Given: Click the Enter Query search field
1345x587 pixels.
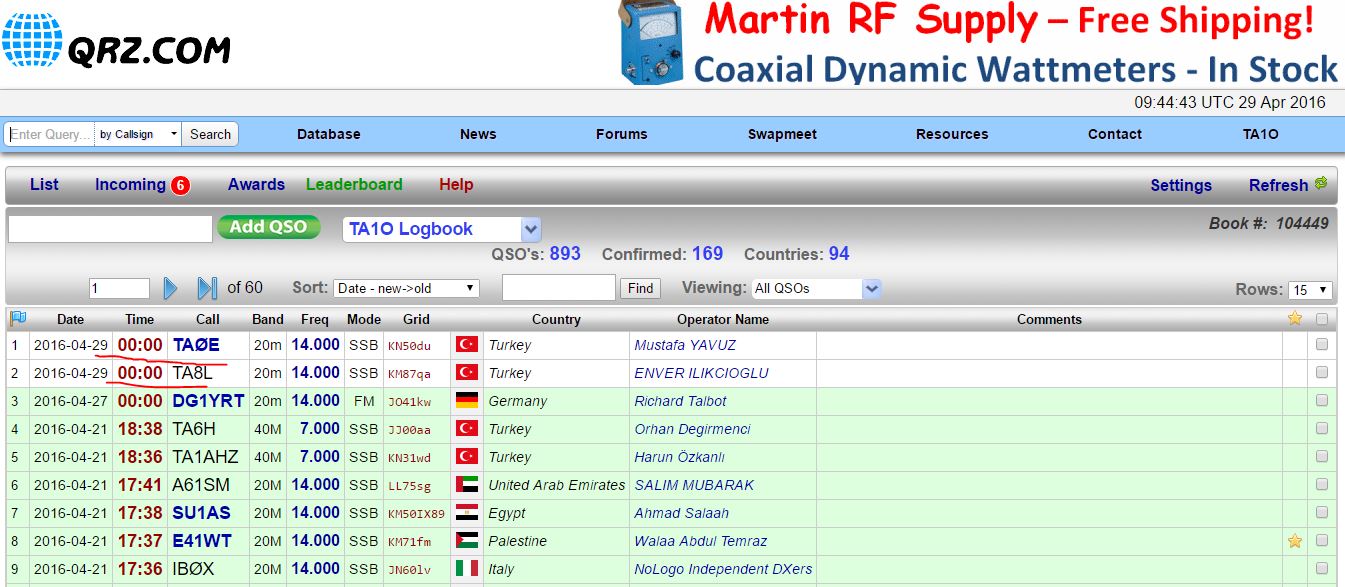Looking at the screenshot, I should click(x=50, y=134).
